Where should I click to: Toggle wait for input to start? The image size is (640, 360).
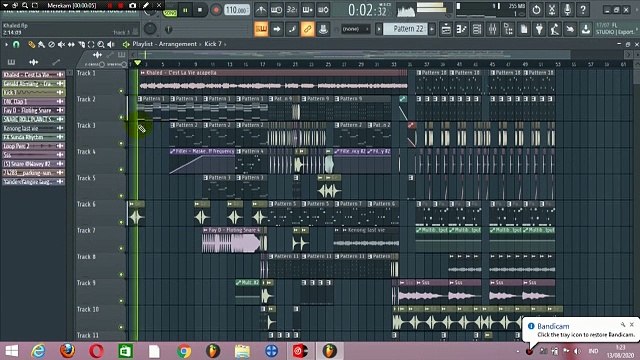[276, 10]
